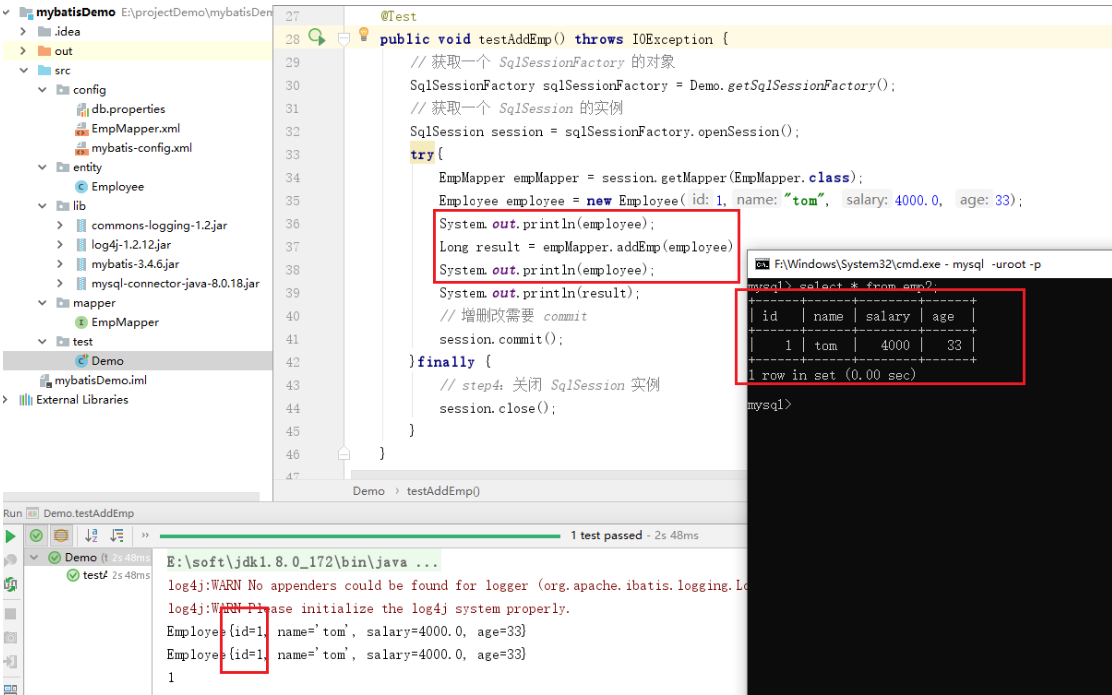Click the entity folder icon
The image size is (1112, 695).
tap(62, 167)
